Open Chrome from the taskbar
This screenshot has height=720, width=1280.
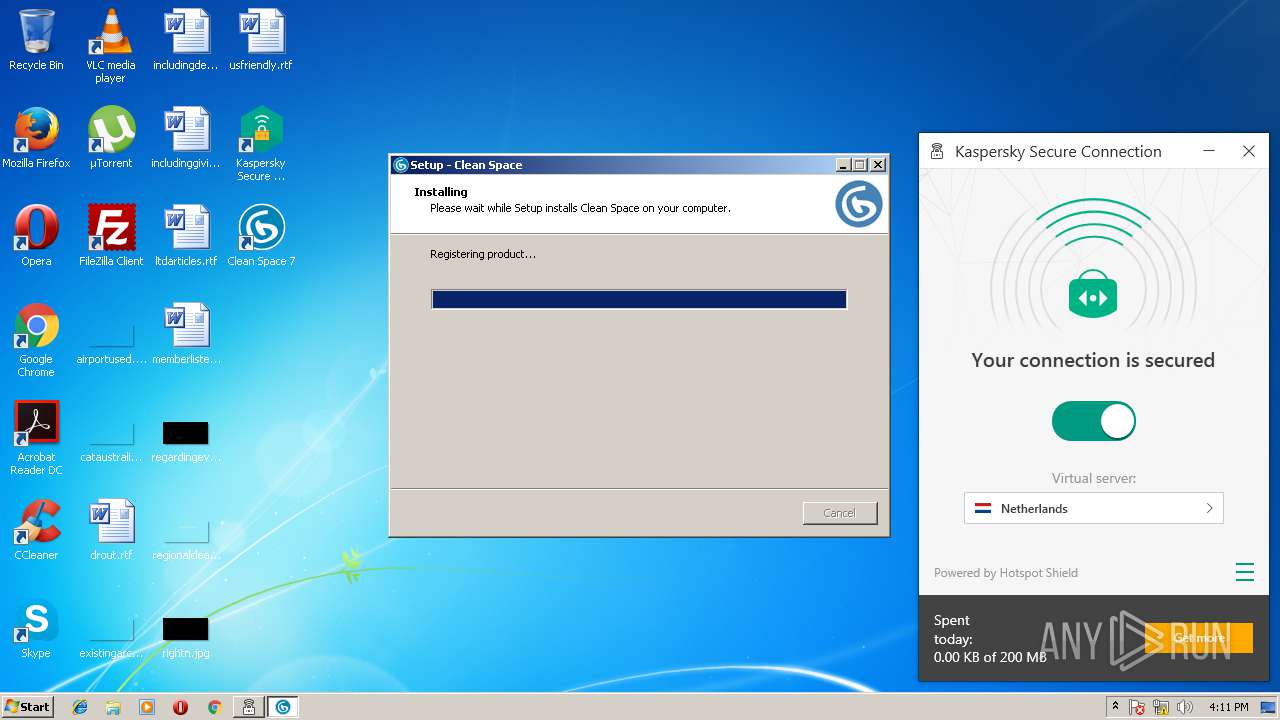[x=214, y=707]
